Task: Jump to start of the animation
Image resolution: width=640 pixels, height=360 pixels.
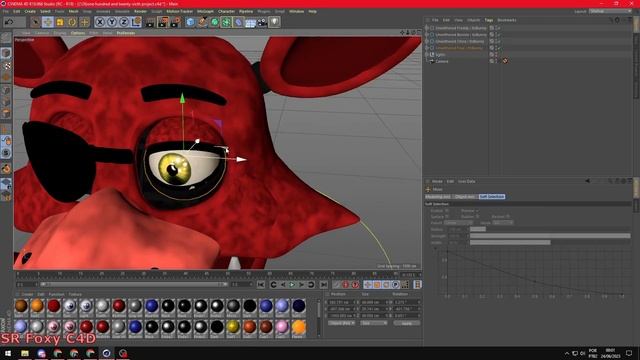Action: [261, 284]
